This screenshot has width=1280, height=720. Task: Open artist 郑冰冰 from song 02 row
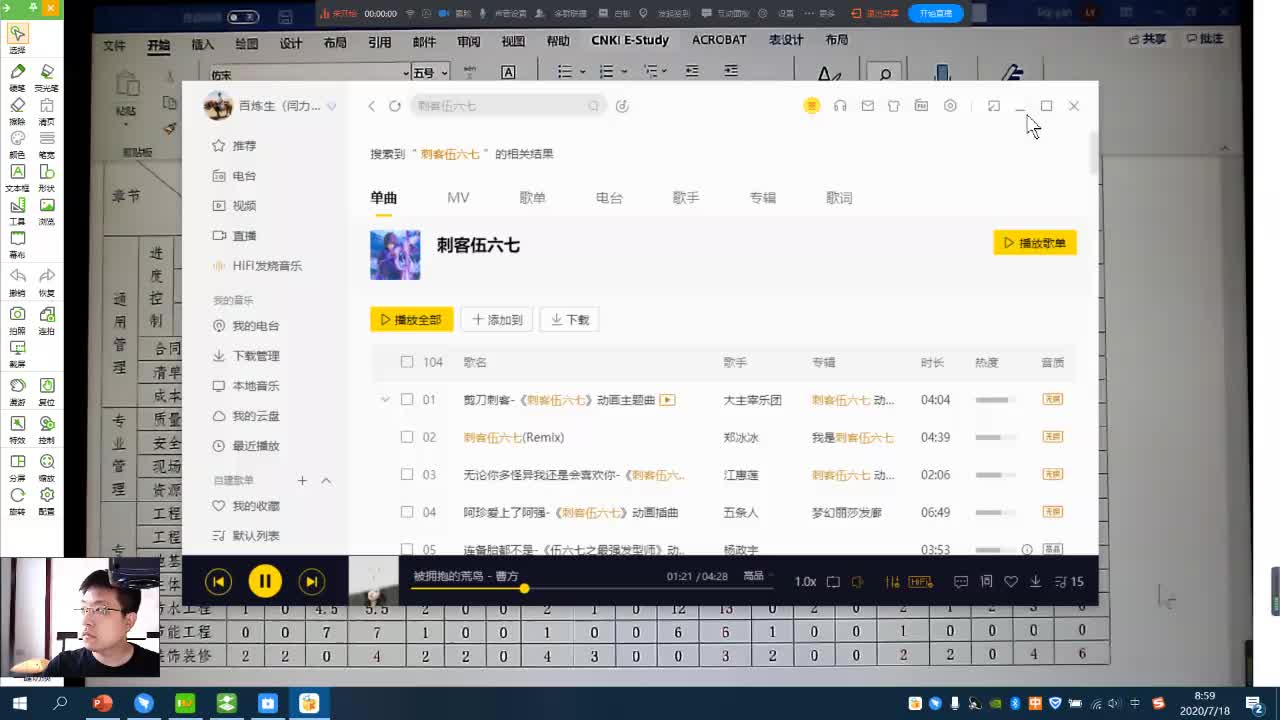[741, 437]
